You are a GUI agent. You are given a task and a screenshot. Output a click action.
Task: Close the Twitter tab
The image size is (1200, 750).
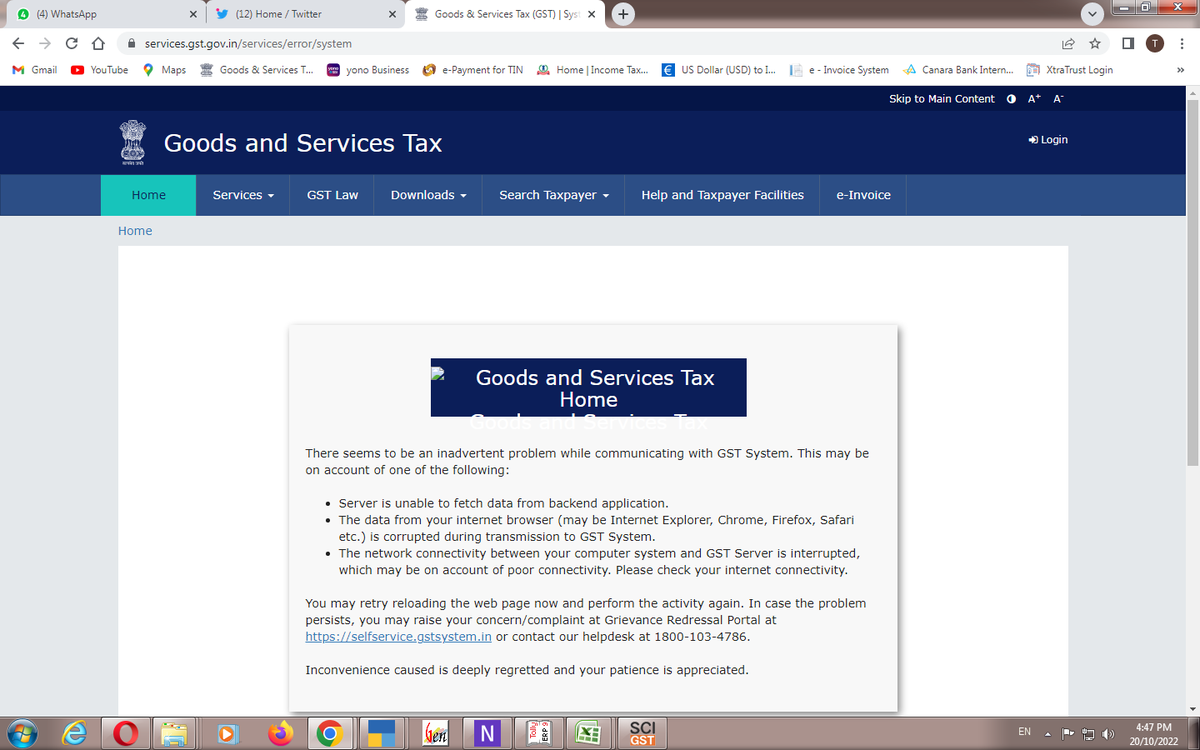[391, 15]
